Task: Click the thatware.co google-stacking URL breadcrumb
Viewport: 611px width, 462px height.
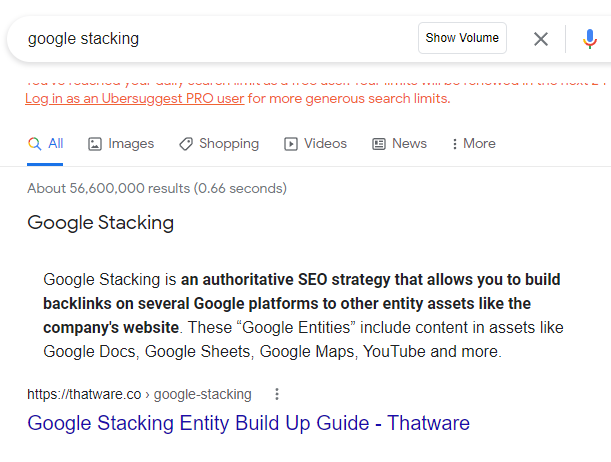Action: pos(140,394)
